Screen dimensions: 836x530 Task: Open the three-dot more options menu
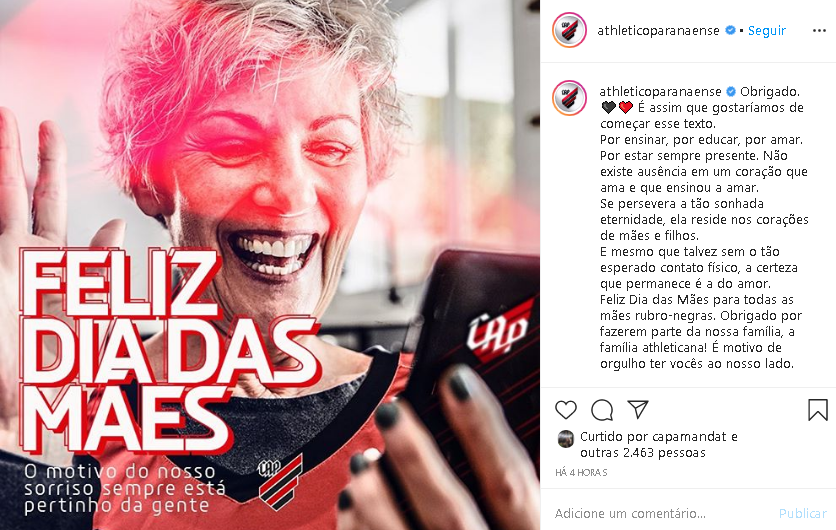point(819,30)
